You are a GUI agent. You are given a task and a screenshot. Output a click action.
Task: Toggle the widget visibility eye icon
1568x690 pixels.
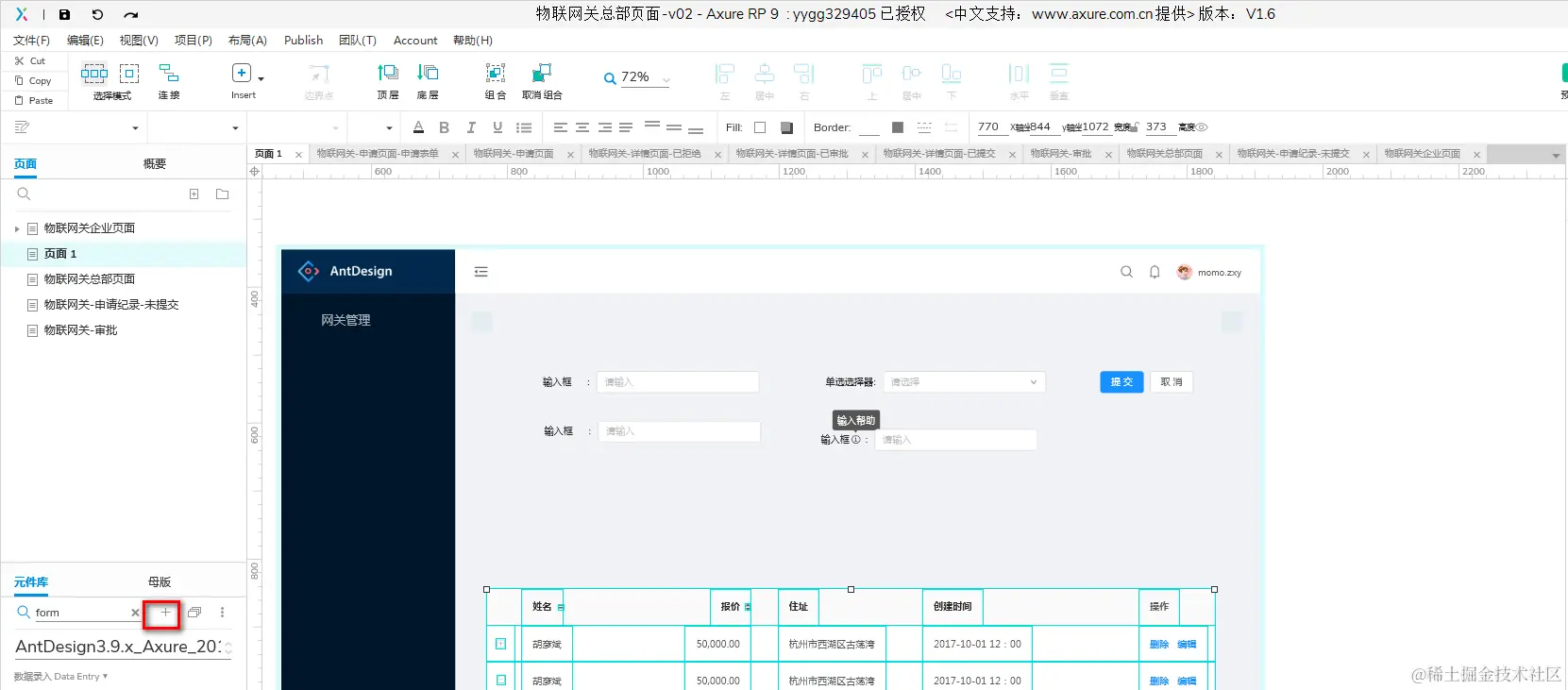click(x=1203, y=127)
